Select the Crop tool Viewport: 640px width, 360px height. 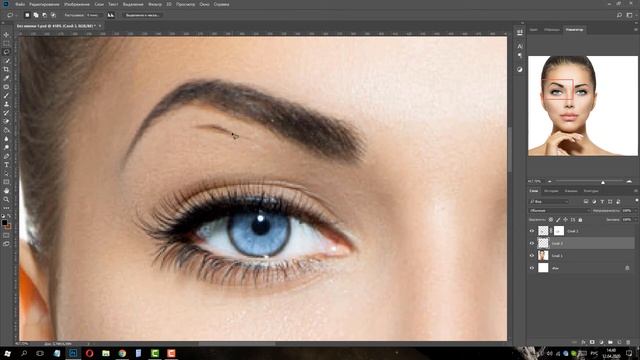pyautogui.click(x=6, y=69)
